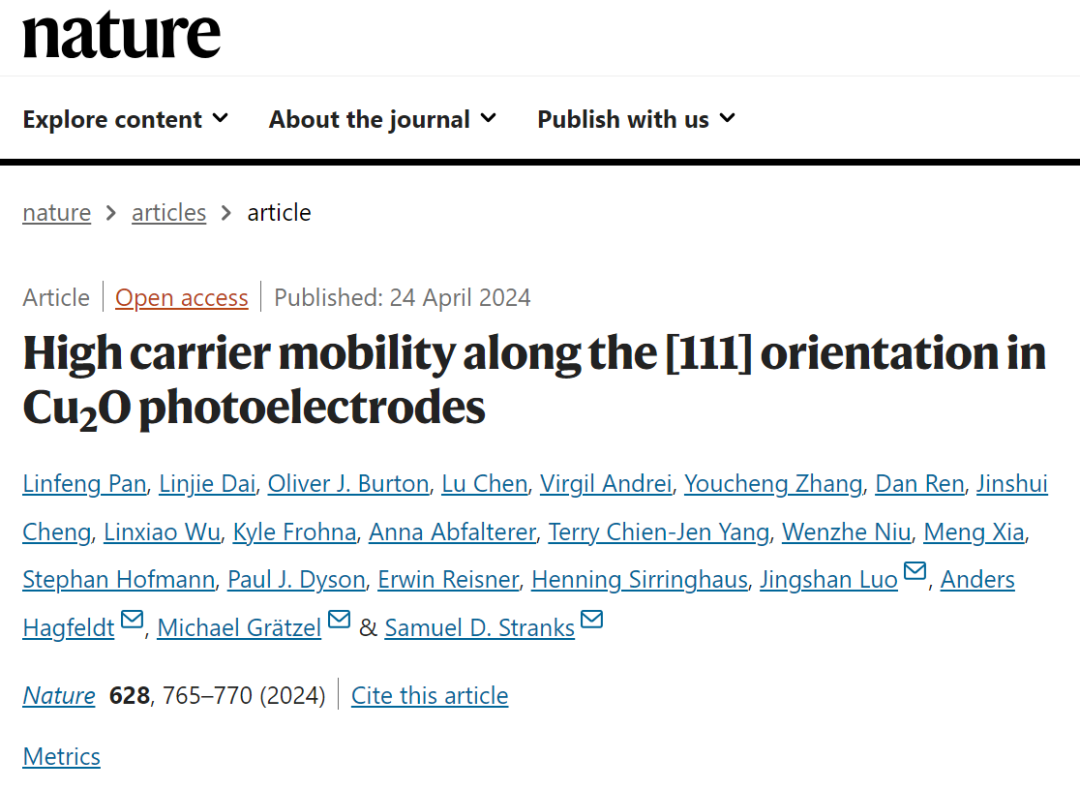Open the About the journal dropdown
1080x790 pixels.
382,119
